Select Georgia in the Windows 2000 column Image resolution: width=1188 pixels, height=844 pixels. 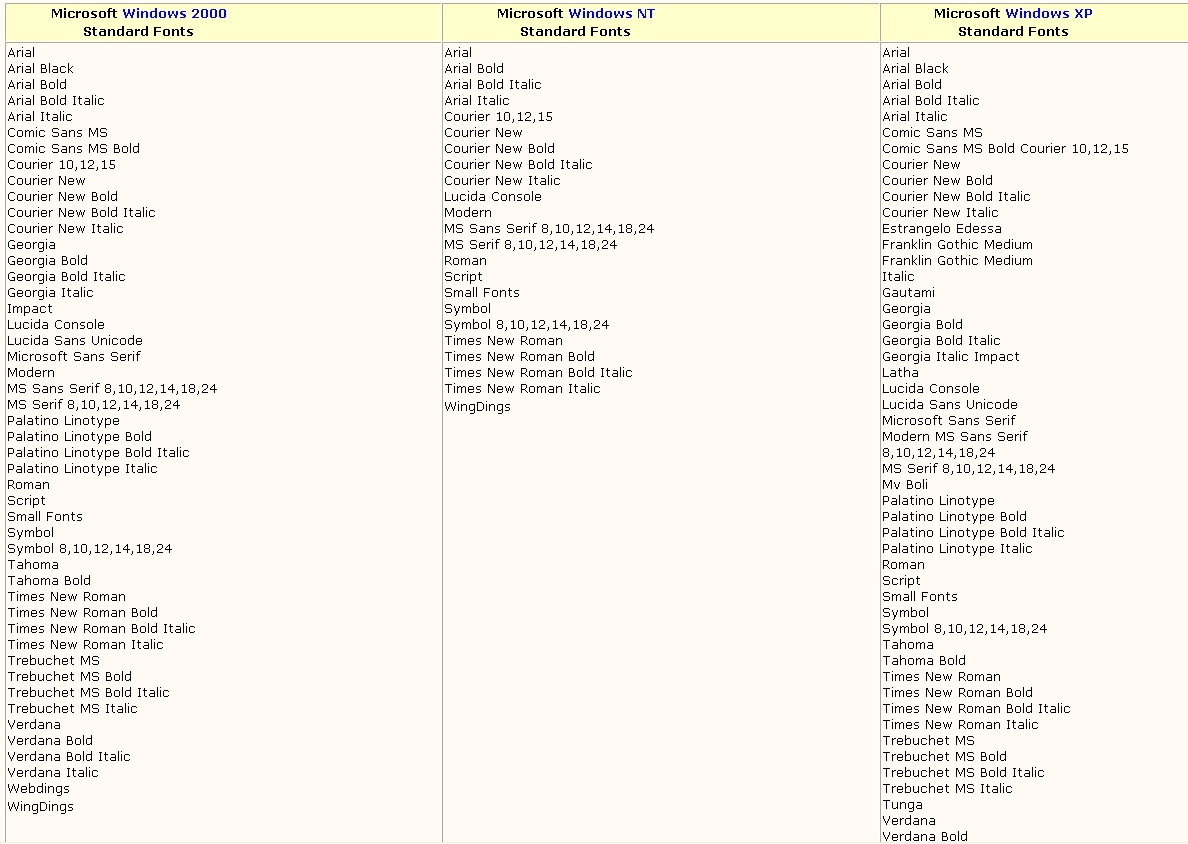click(31, 245)
